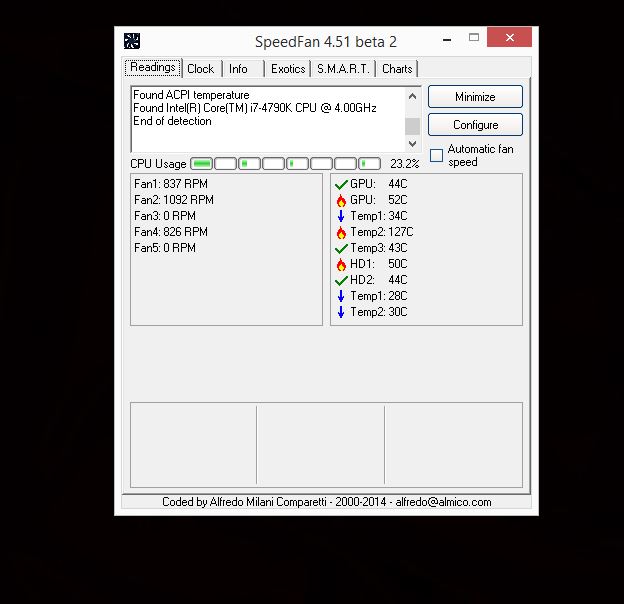Viewport: 624px width, 604px height.
Task: Close the SpeedFan window
Action: pyautogui.click(x=509, y=37)
